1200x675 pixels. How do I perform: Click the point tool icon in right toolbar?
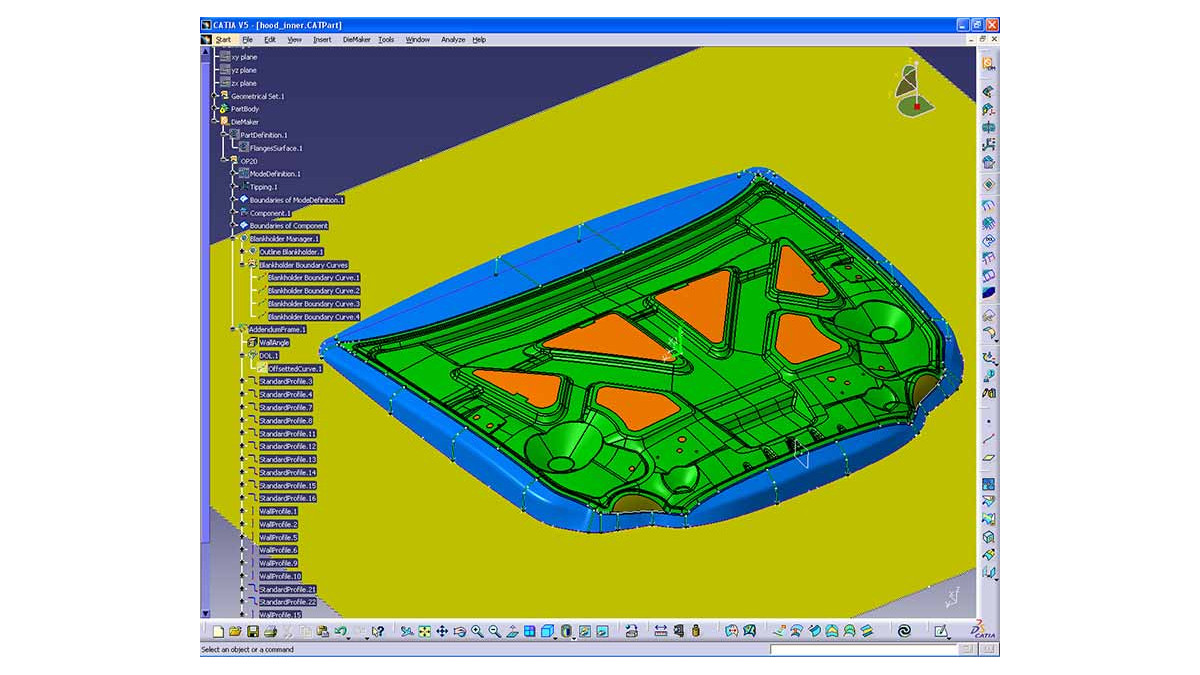coord(989,421)
